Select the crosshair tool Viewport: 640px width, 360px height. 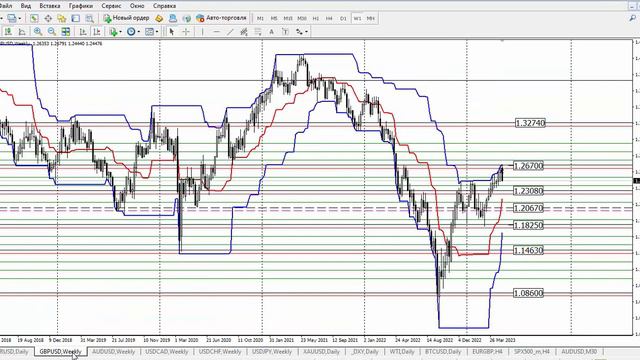coord(186,32)
